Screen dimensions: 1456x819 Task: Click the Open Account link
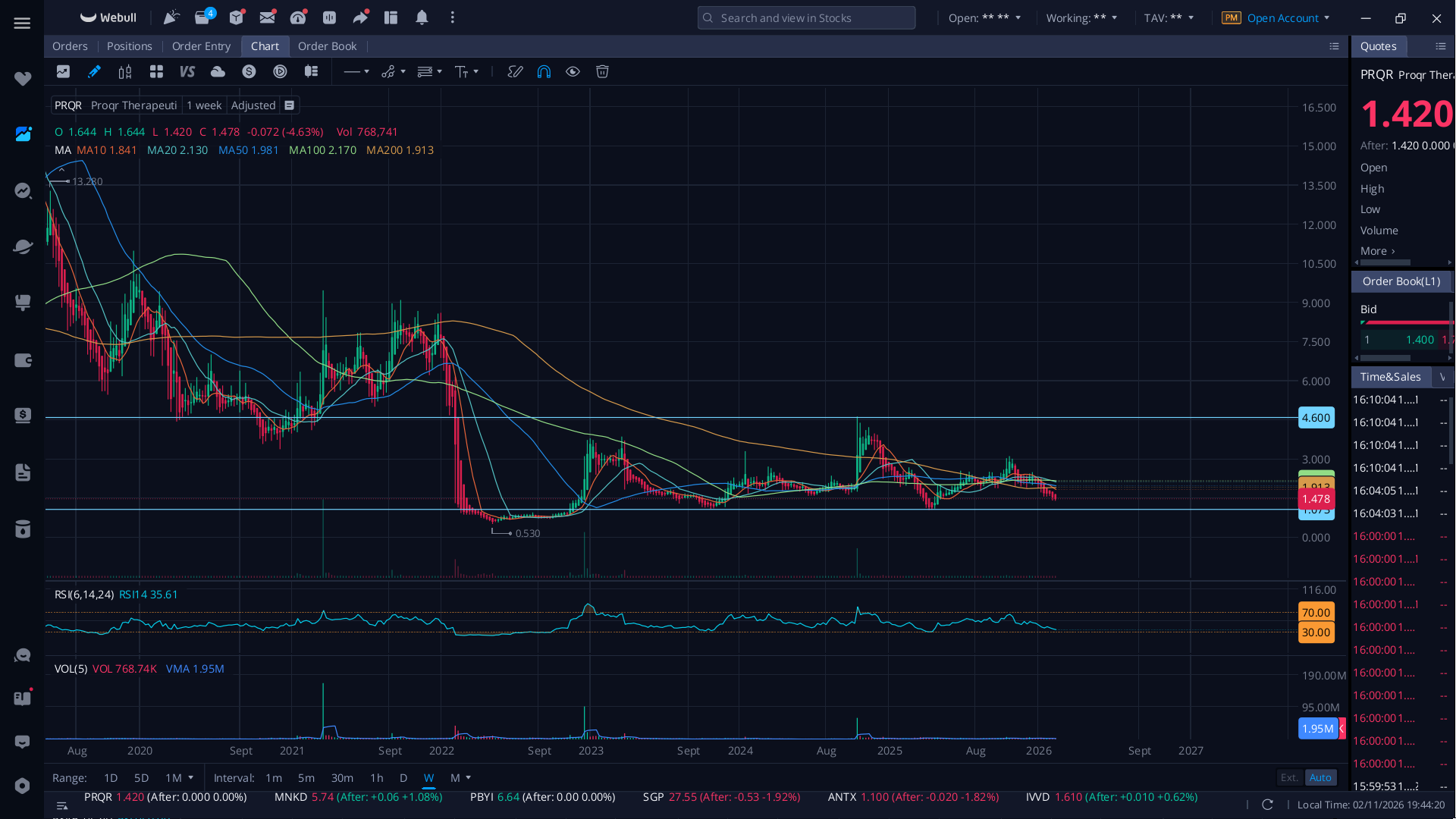1283,17
